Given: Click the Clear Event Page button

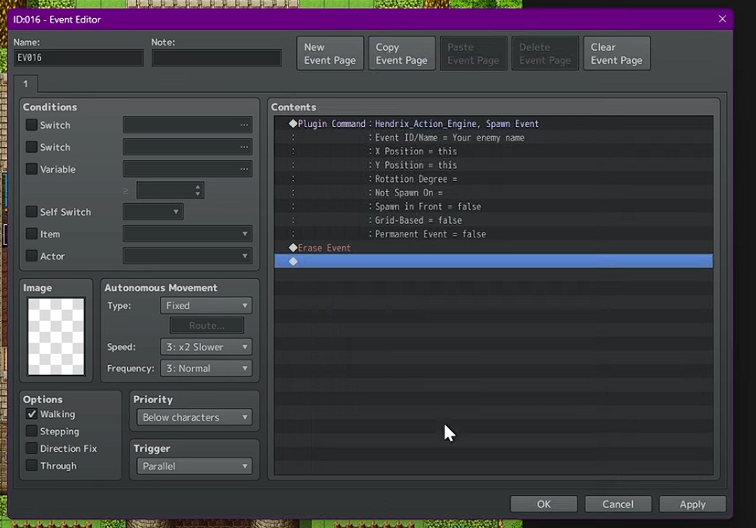Looking at the screenshot, I should pos(617,54).
